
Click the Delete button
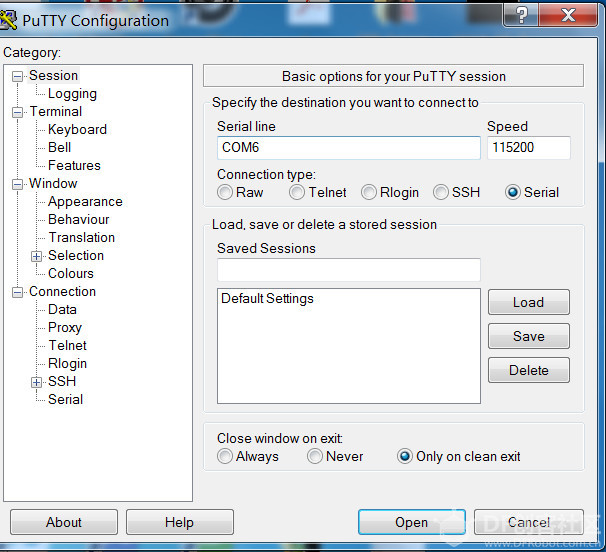tap(529, 370)
